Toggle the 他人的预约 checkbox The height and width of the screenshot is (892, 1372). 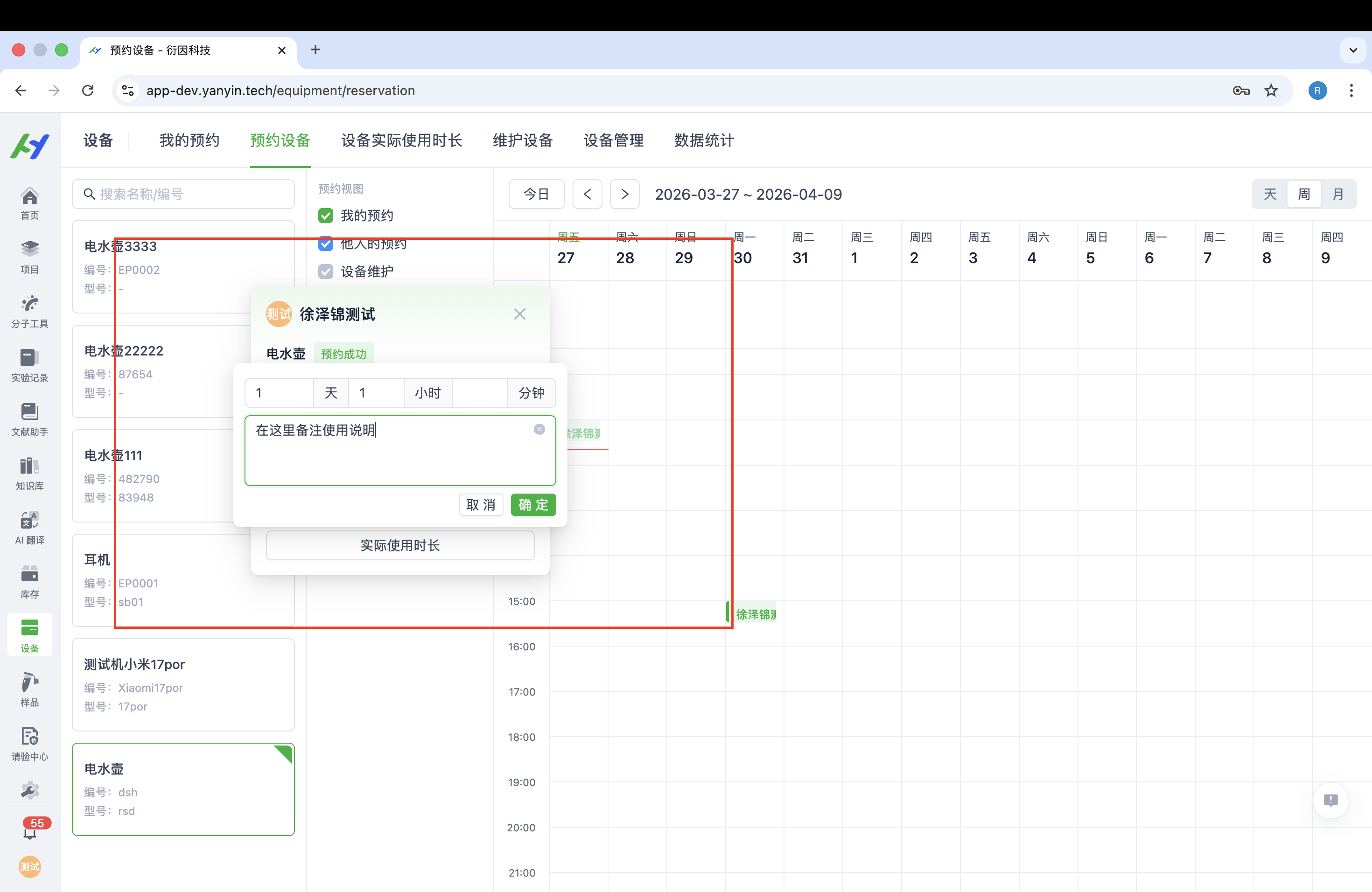(326, 244)
